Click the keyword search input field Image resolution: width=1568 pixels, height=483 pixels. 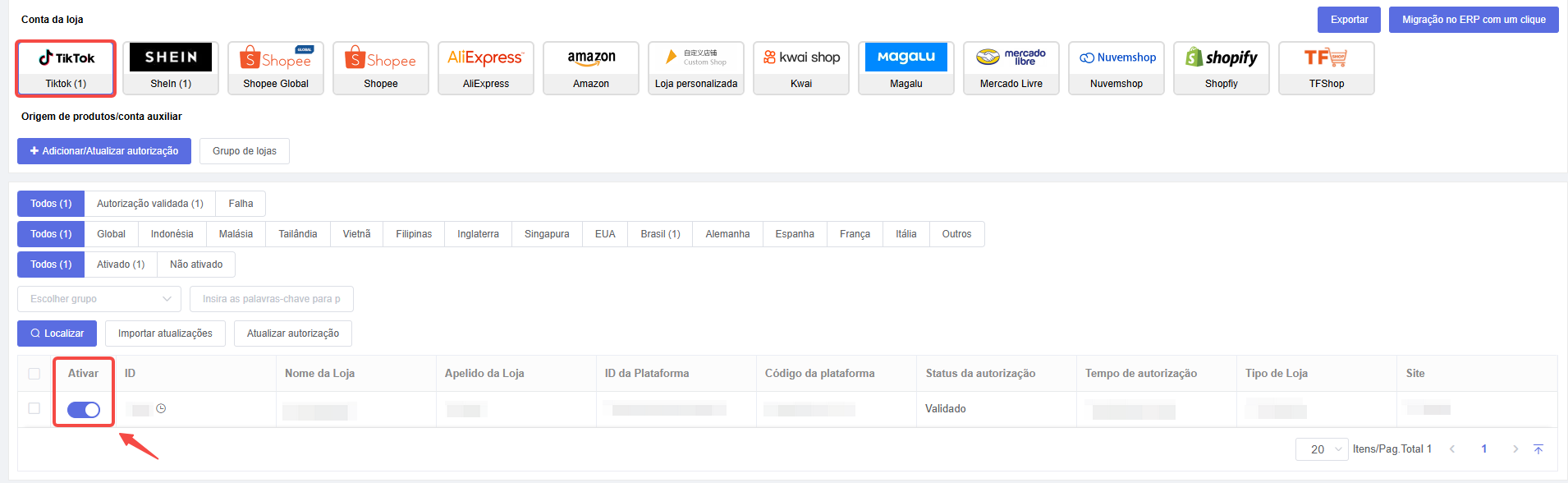pos(272,299)
